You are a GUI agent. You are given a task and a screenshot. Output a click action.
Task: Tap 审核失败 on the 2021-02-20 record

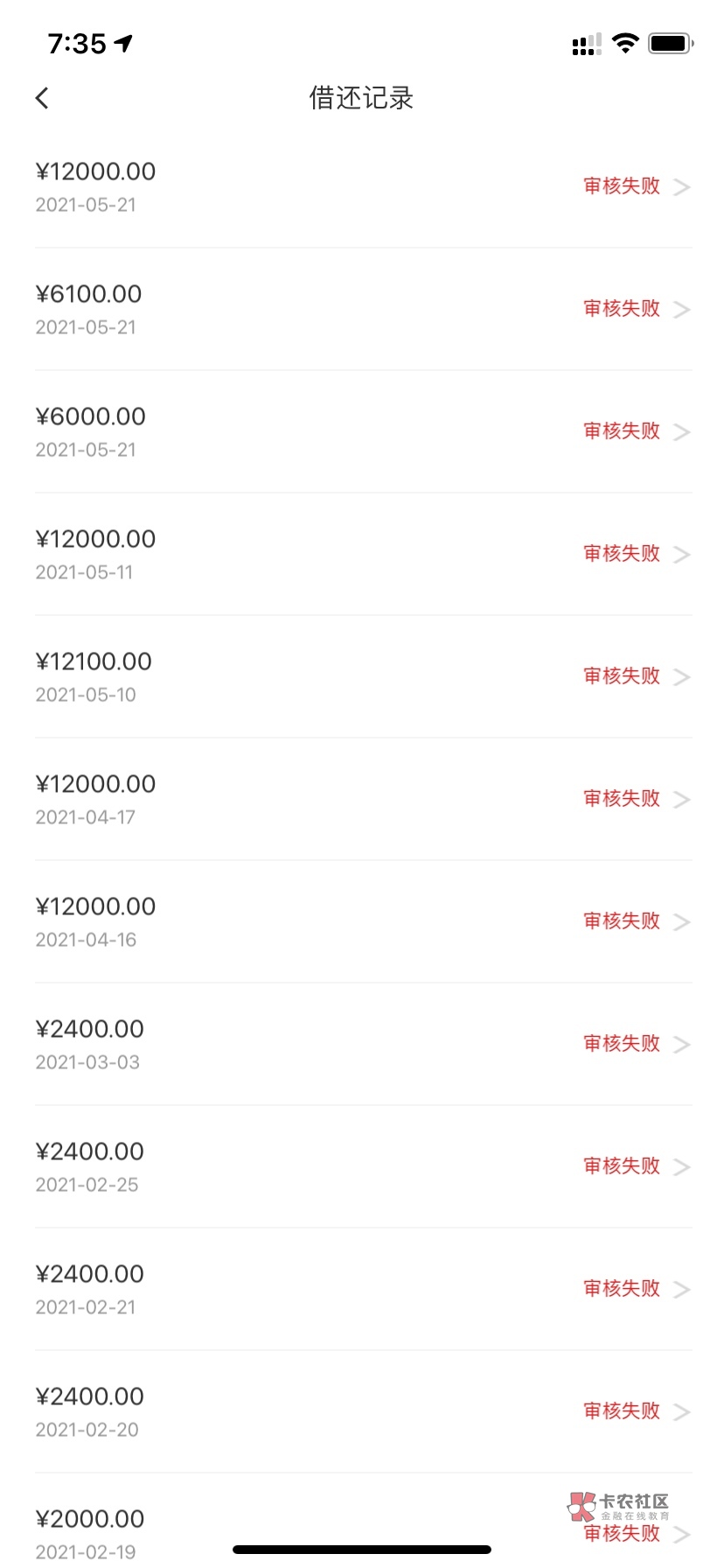pos(622,1410)
